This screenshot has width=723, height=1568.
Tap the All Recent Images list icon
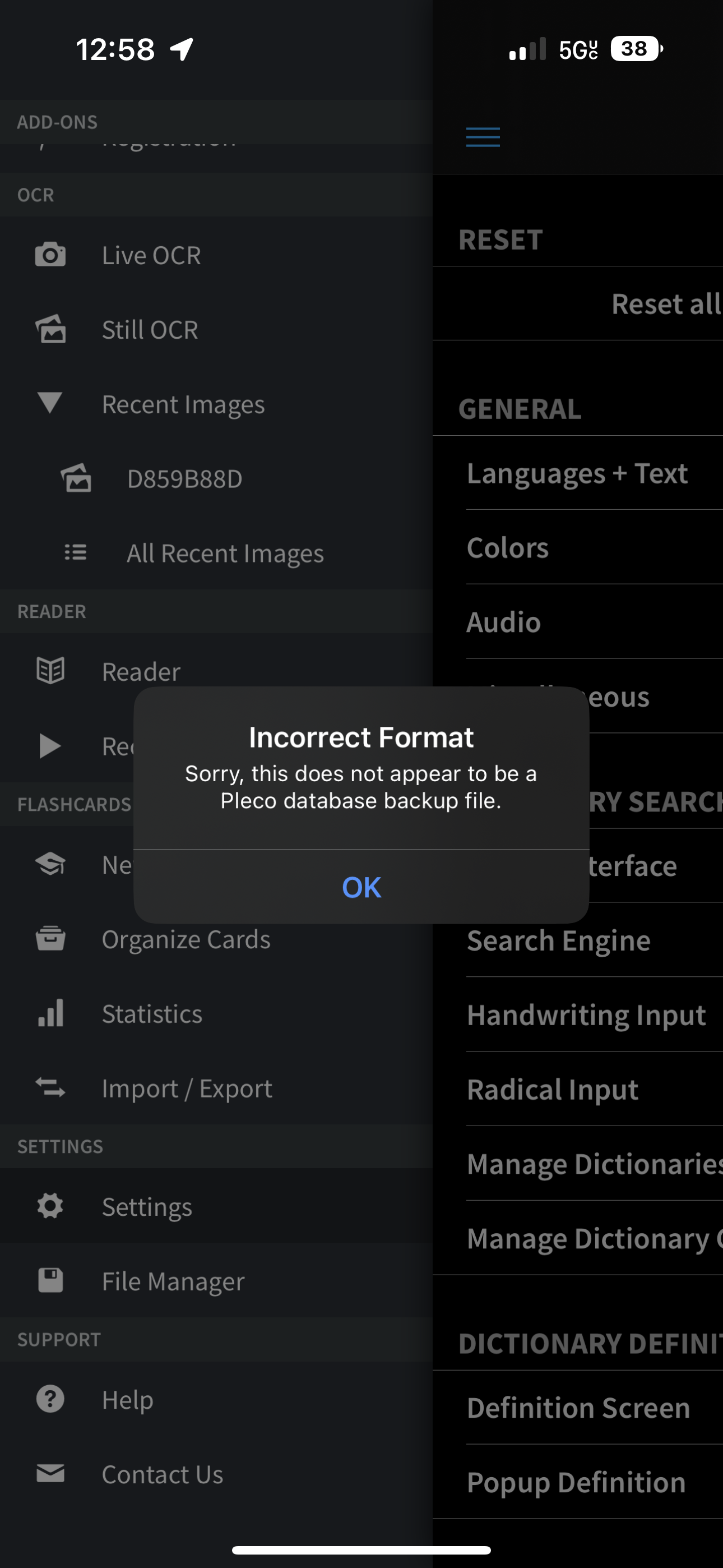tap(76, 553)
